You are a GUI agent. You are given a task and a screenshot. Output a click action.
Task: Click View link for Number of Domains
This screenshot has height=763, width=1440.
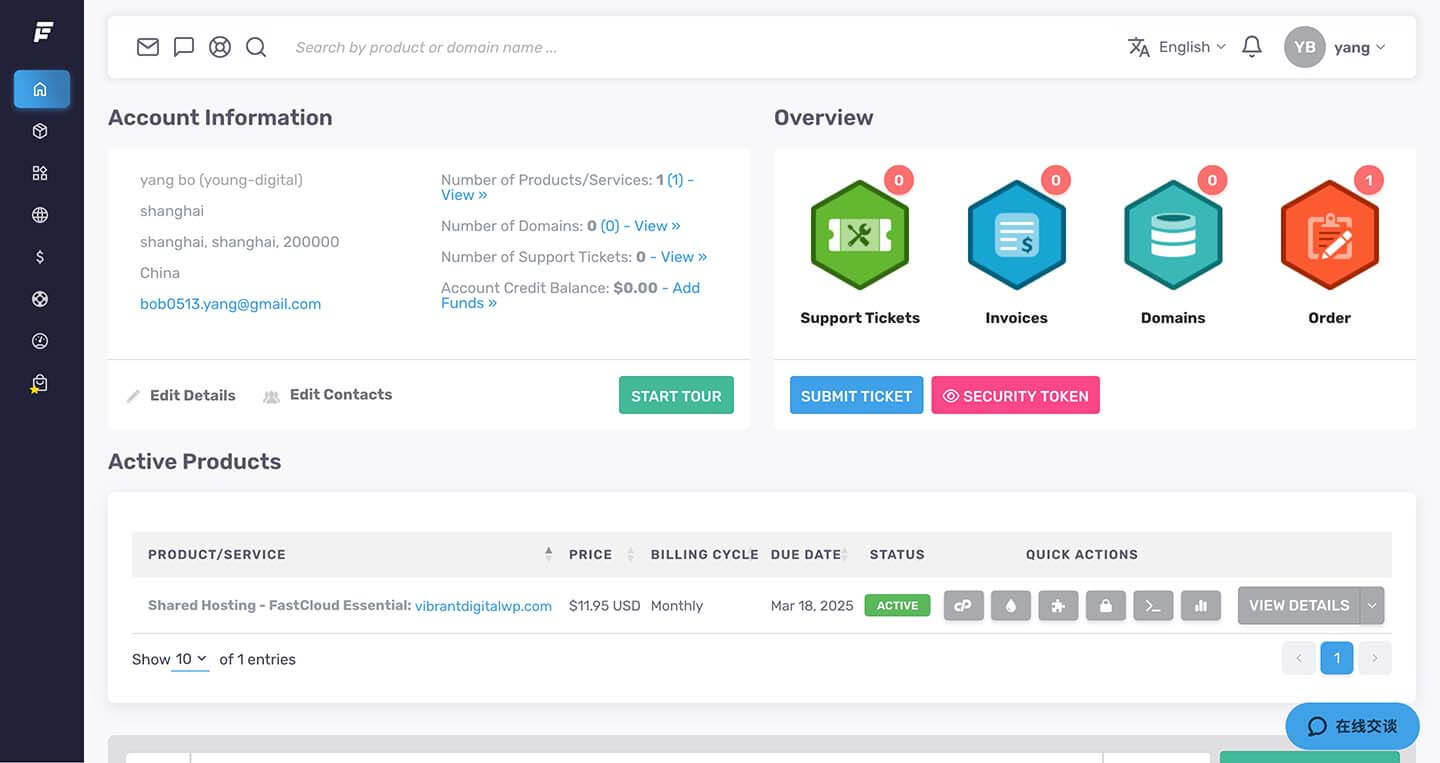(x=657, y=226)
